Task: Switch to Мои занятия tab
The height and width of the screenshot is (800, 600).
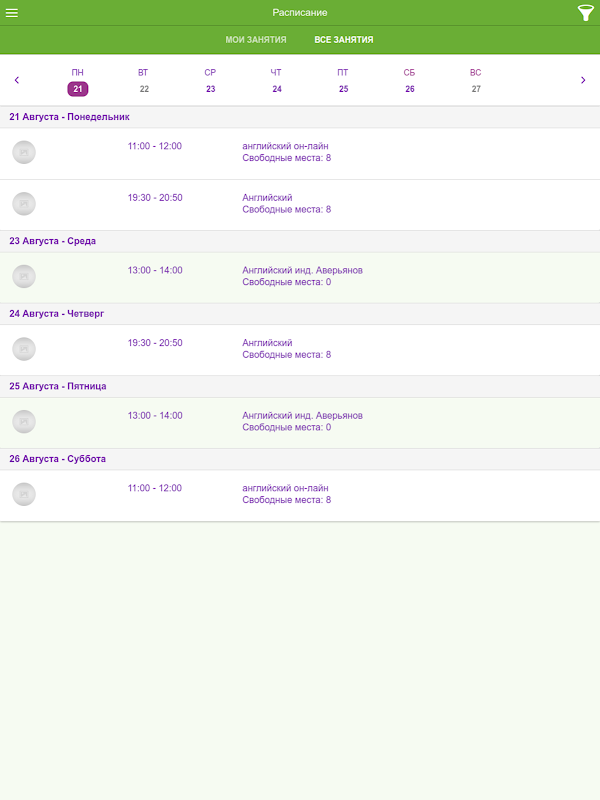Action: (x=256, y=39)
